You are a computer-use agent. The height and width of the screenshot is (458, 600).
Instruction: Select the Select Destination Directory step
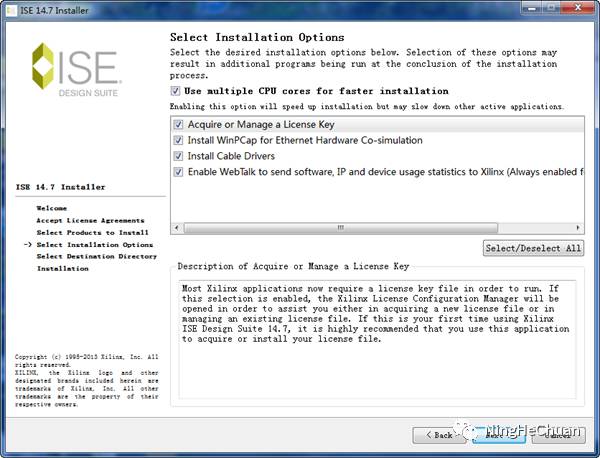pos(97,256)
